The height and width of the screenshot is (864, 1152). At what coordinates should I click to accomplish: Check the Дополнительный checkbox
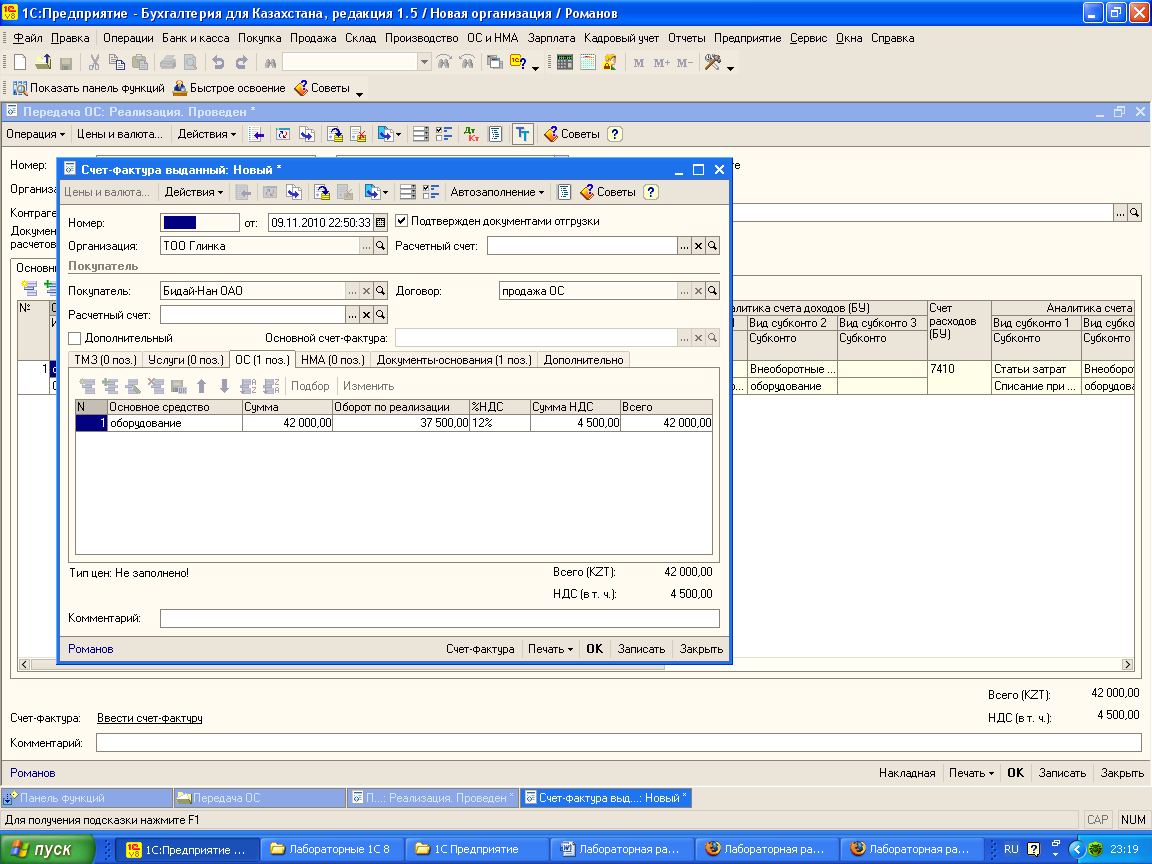(x=74, y=338)
